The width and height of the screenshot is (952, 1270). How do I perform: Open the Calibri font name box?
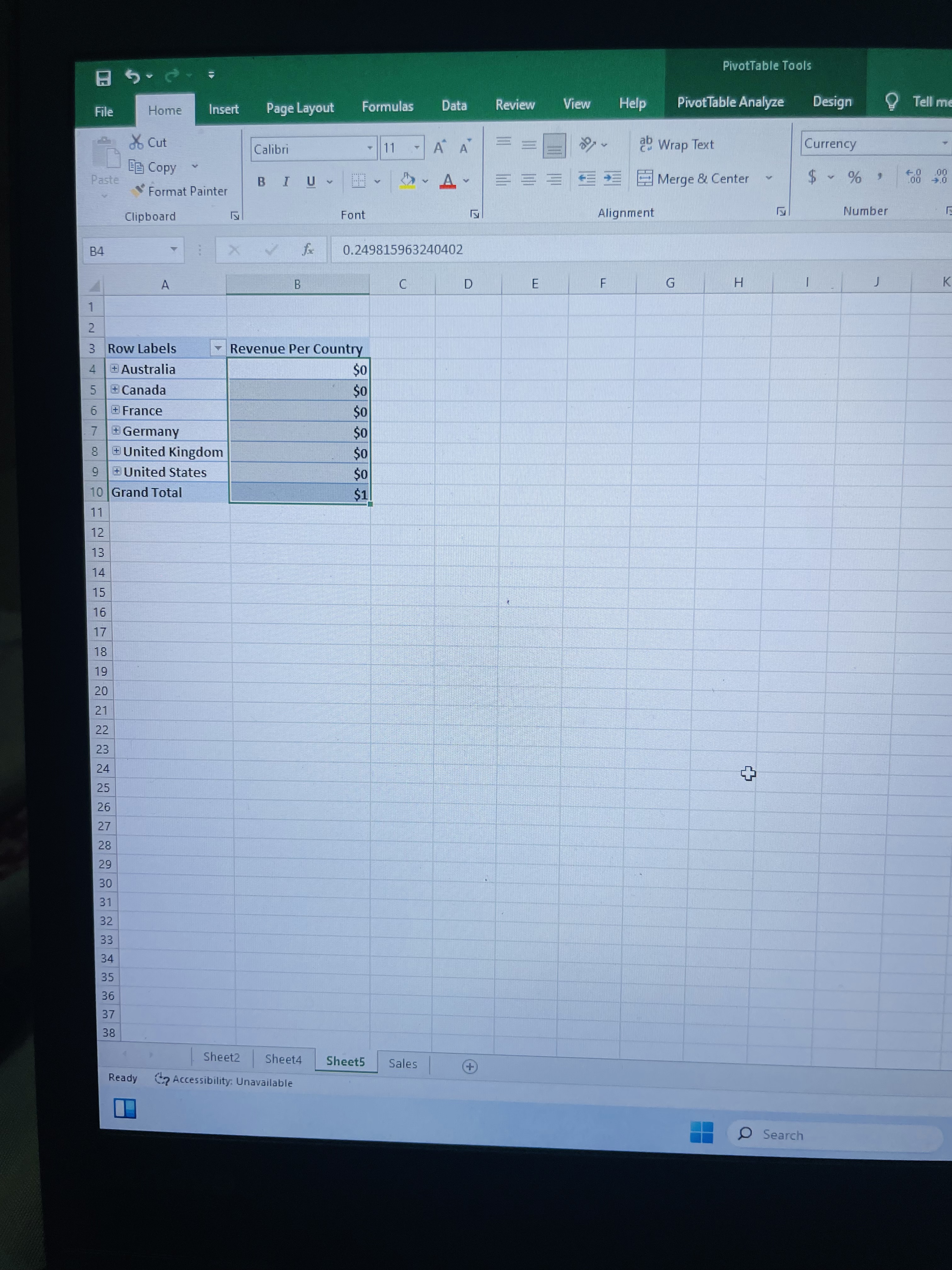click(x=313, y=149)
